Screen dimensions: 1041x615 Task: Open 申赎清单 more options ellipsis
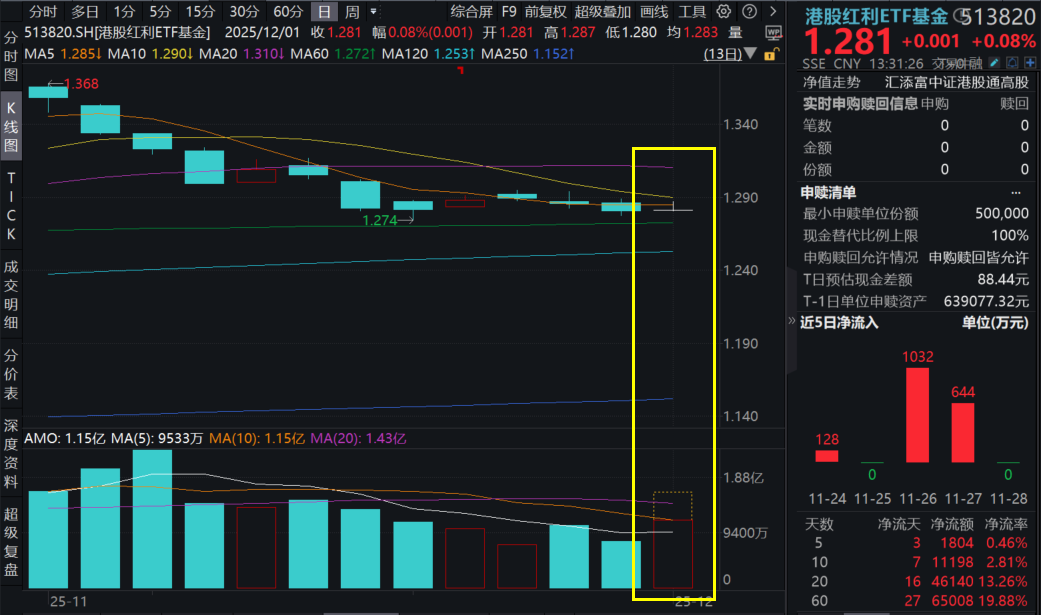1019,192
